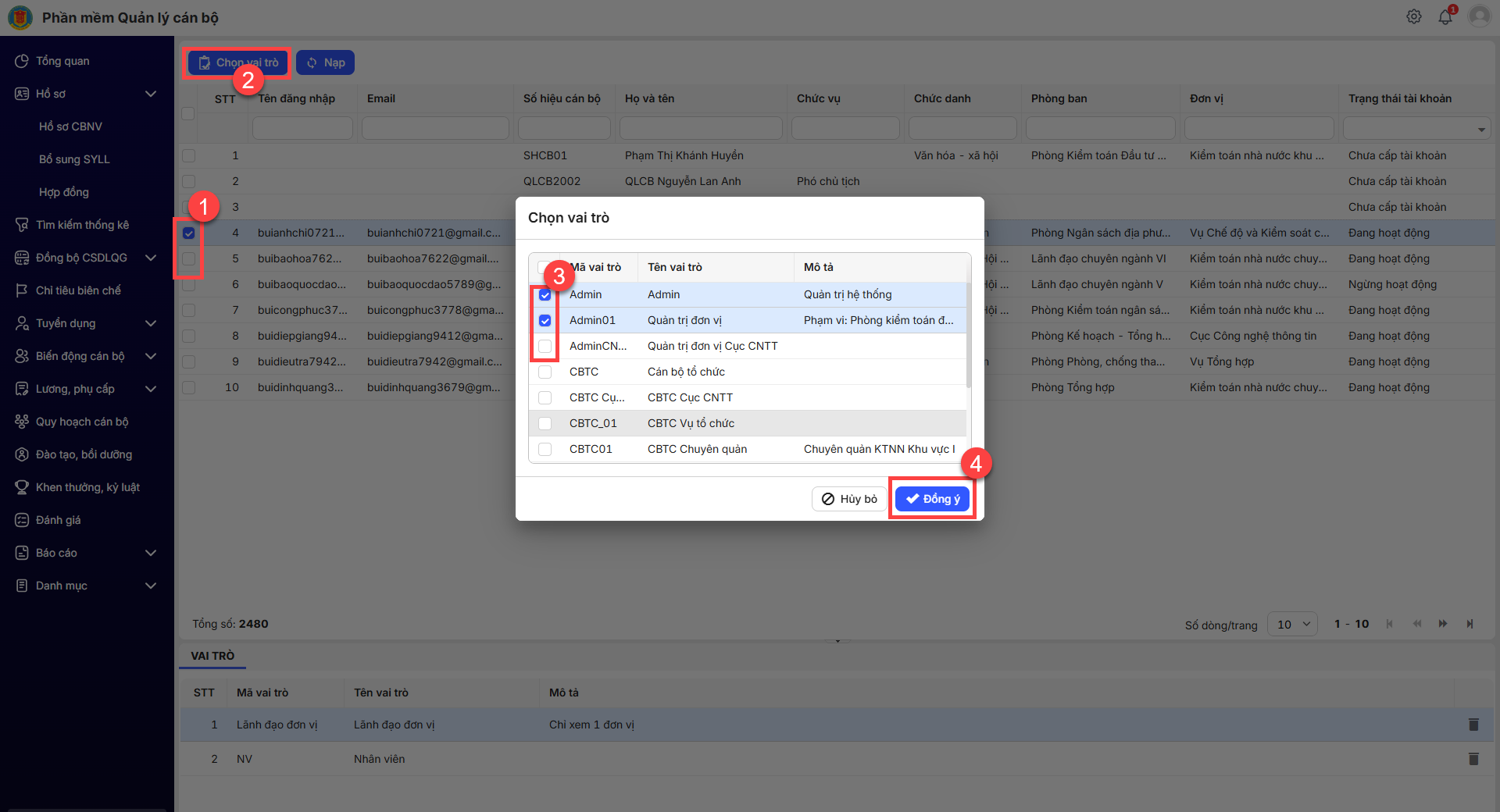
Task: Click the Tổng quan sidebar icon
Action: 22,61
